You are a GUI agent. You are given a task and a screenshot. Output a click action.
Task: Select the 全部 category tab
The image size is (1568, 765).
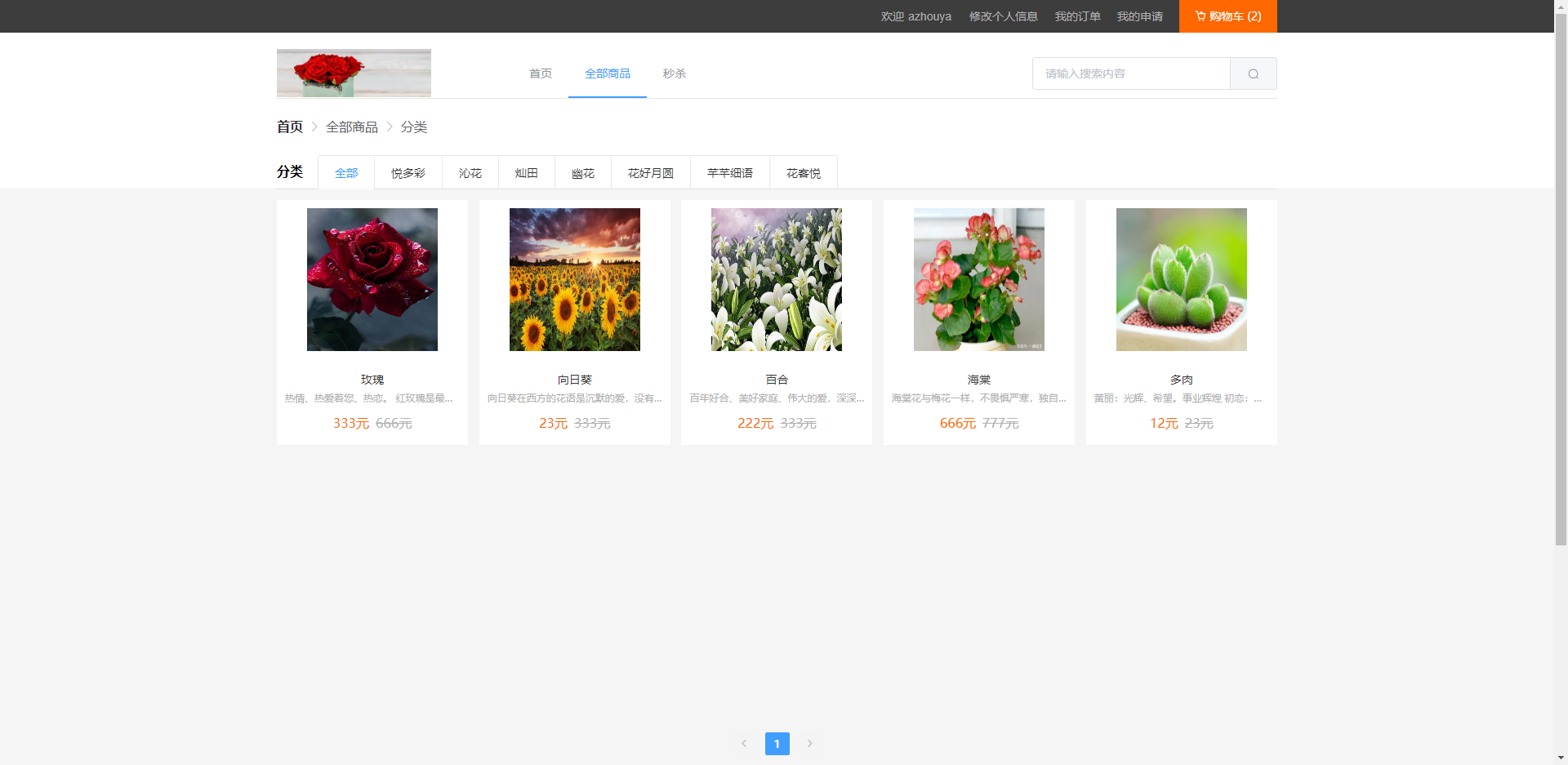coord(346,173)
